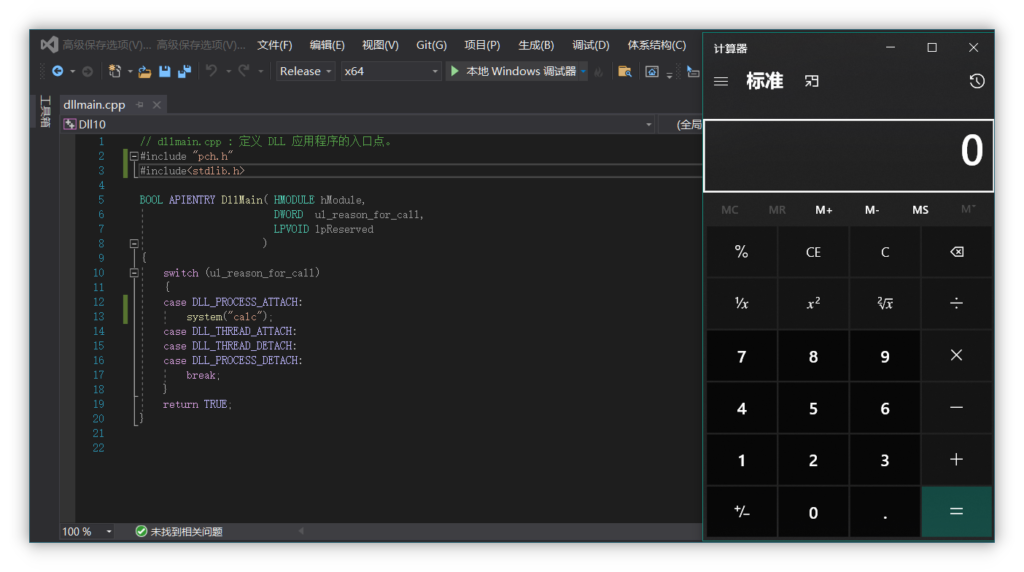The width and height of the screenshot is (1024, 572).
Task: Click the calculator square root key
Action: 885,304
